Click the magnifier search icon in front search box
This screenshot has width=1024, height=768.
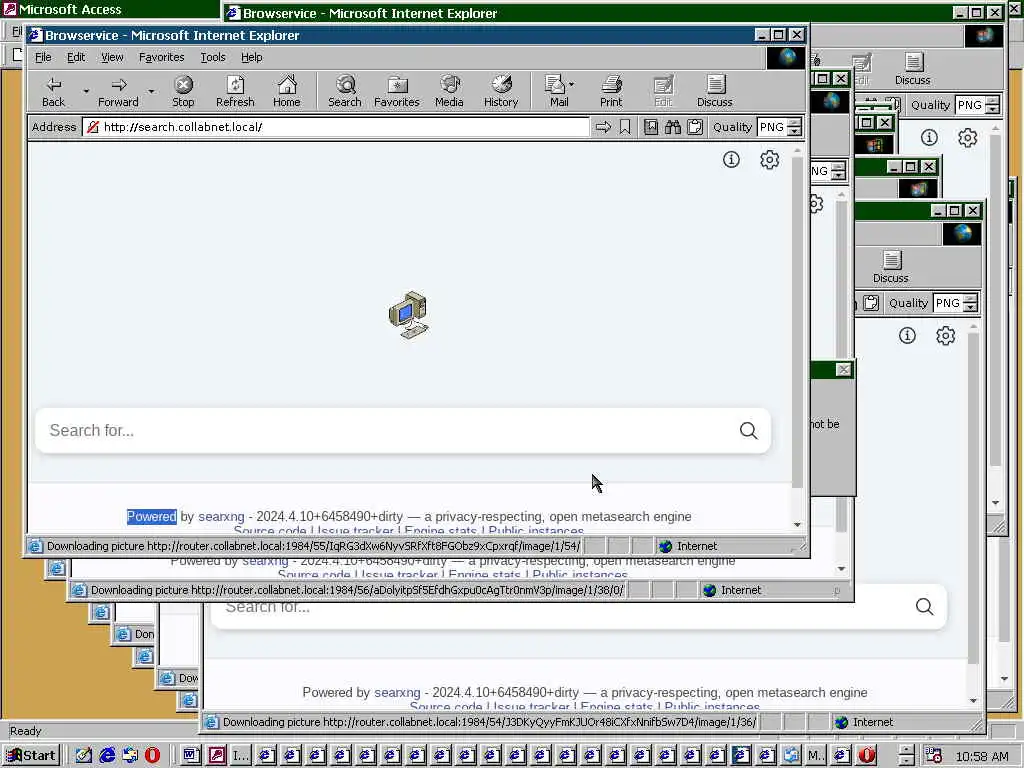[x=748, y=430]
